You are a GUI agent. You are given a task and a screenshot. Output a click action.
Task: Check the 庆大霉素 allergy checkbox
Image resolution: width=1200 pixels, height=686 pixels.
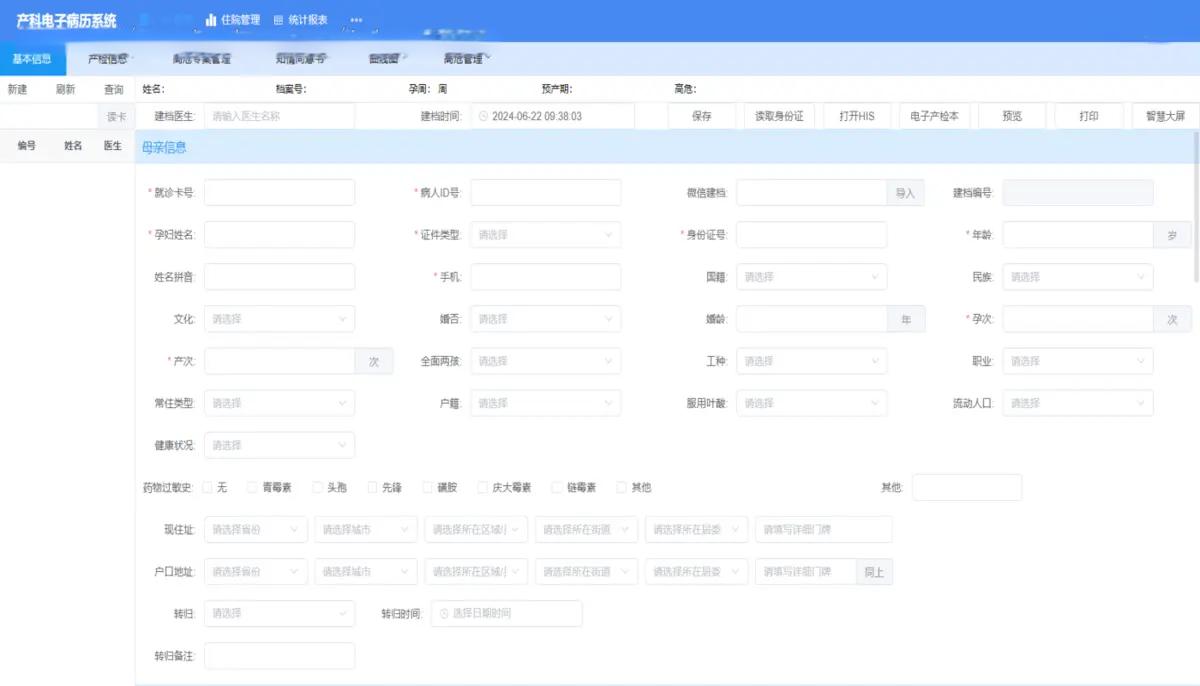(x=483, y=488)
